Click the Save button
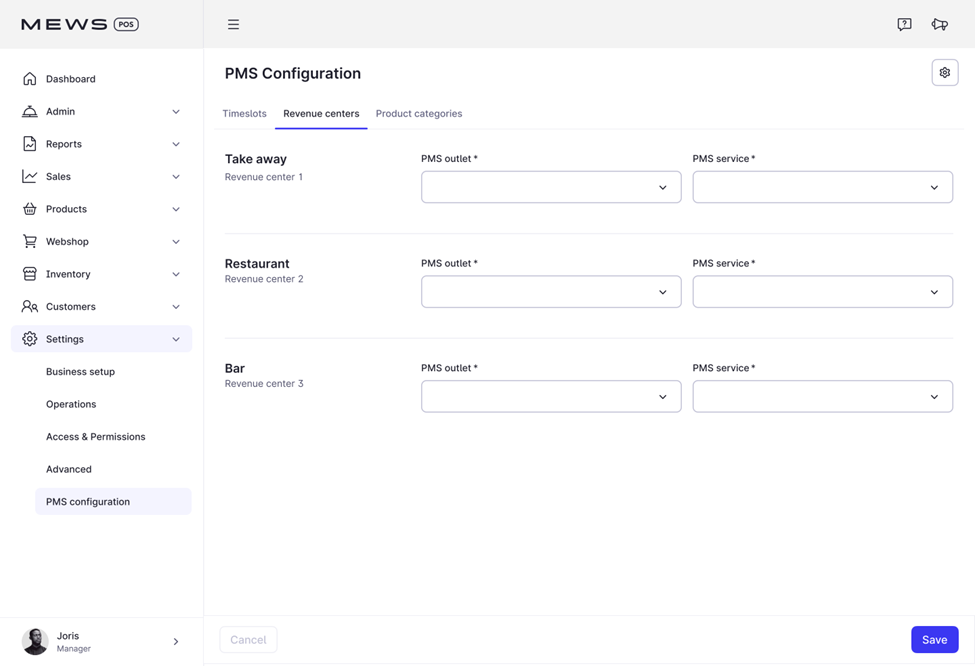Screen dimensions: 975x666 pos(934,640)
